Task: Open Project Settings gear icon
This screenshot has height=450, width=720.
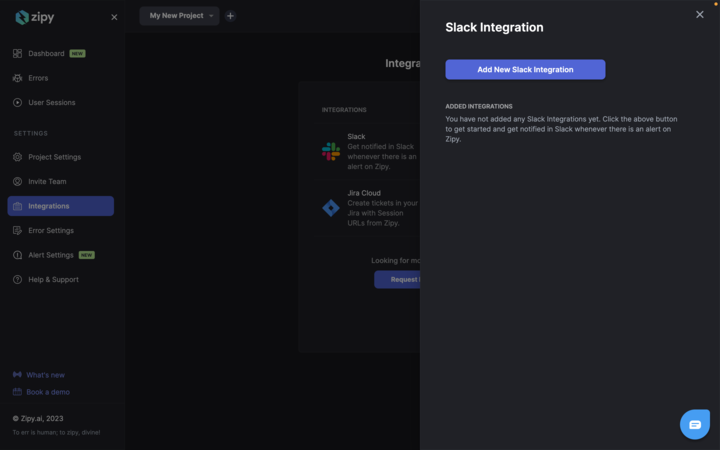Action: [18, 157]
